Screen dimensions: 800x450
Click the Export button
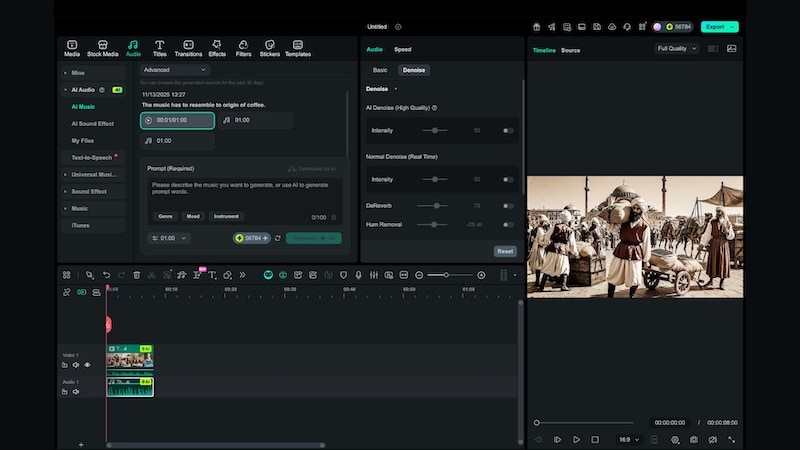[x=719, y=27]
